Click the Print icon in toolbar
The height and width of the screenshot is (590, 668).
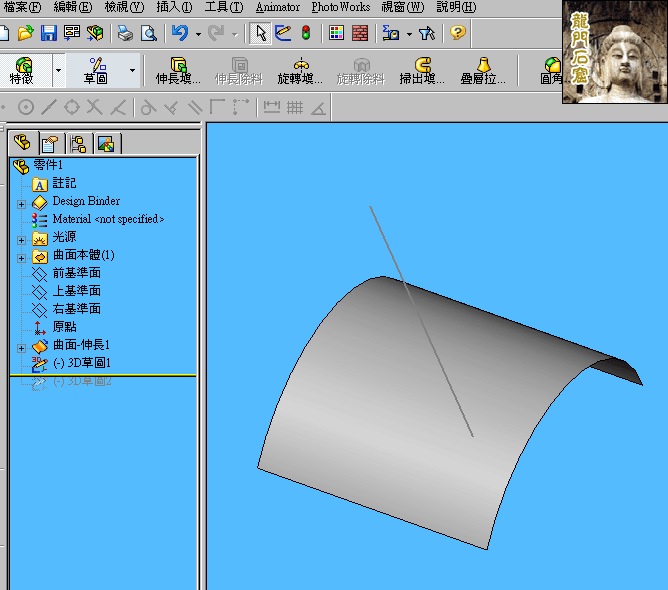[x=125, y=33]
